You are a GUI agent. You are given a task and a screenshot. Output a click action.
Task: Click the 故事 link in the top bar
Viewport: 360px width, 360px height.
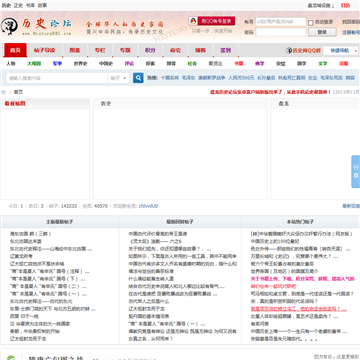[x=42, y=5]
